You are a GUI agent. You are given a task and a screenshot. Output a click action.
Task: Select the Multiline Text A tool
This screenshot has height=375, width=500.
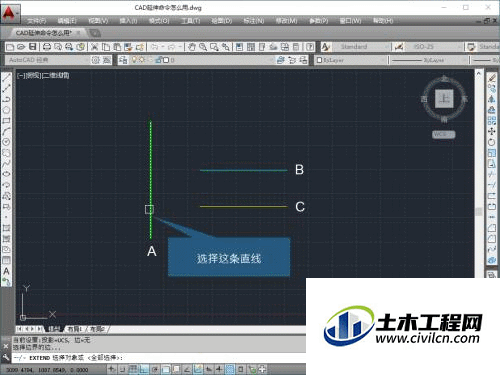pos(6,271)
